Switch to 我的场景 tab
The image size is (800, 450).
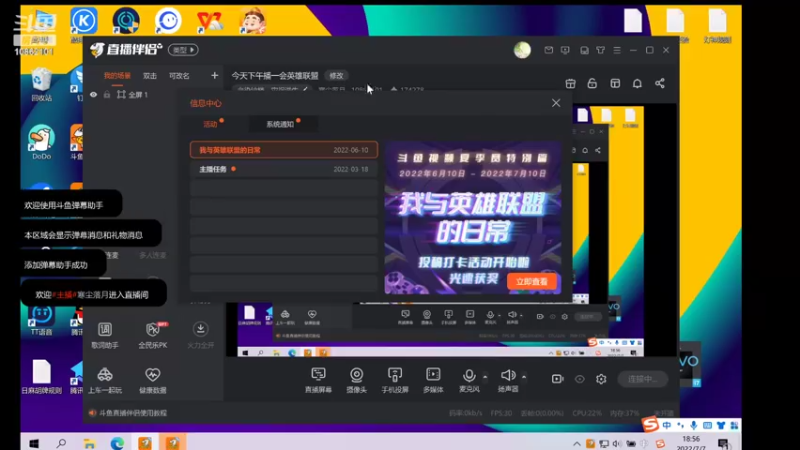117,76
